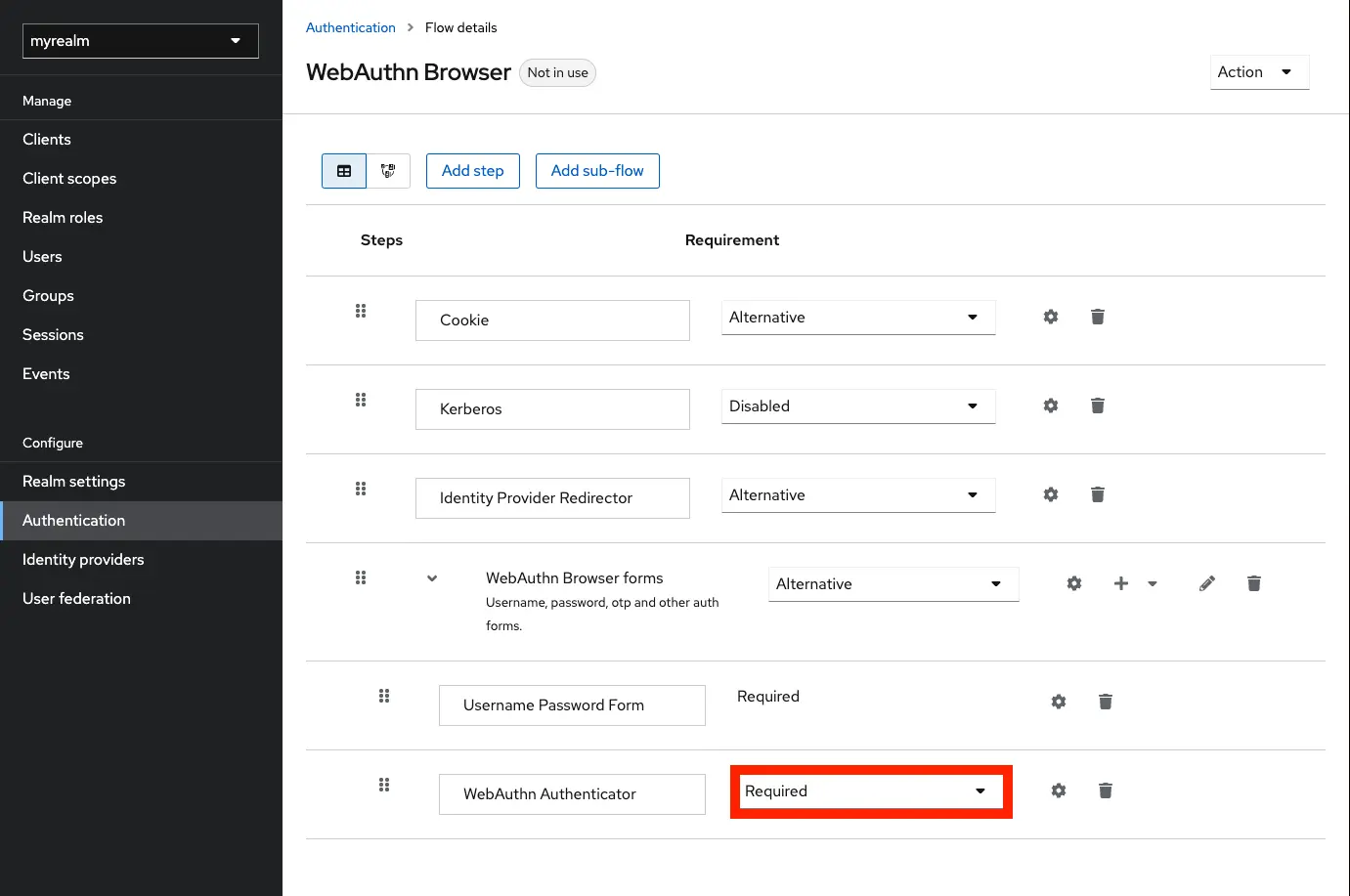Delete the Cookie step with the trash icon

point(1097,317)
